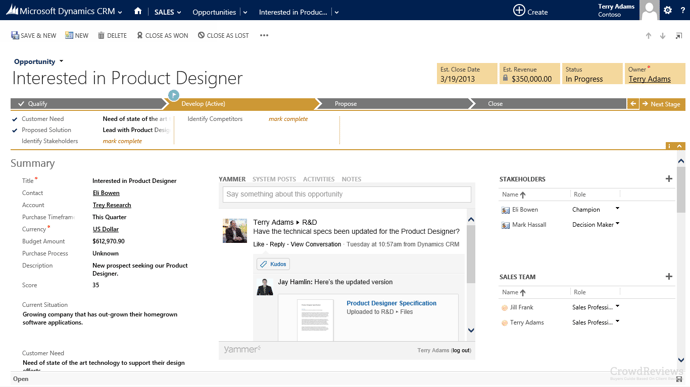Select the Close stage
The width and height of the screenshot is (690, 387).
coord(548,104)
